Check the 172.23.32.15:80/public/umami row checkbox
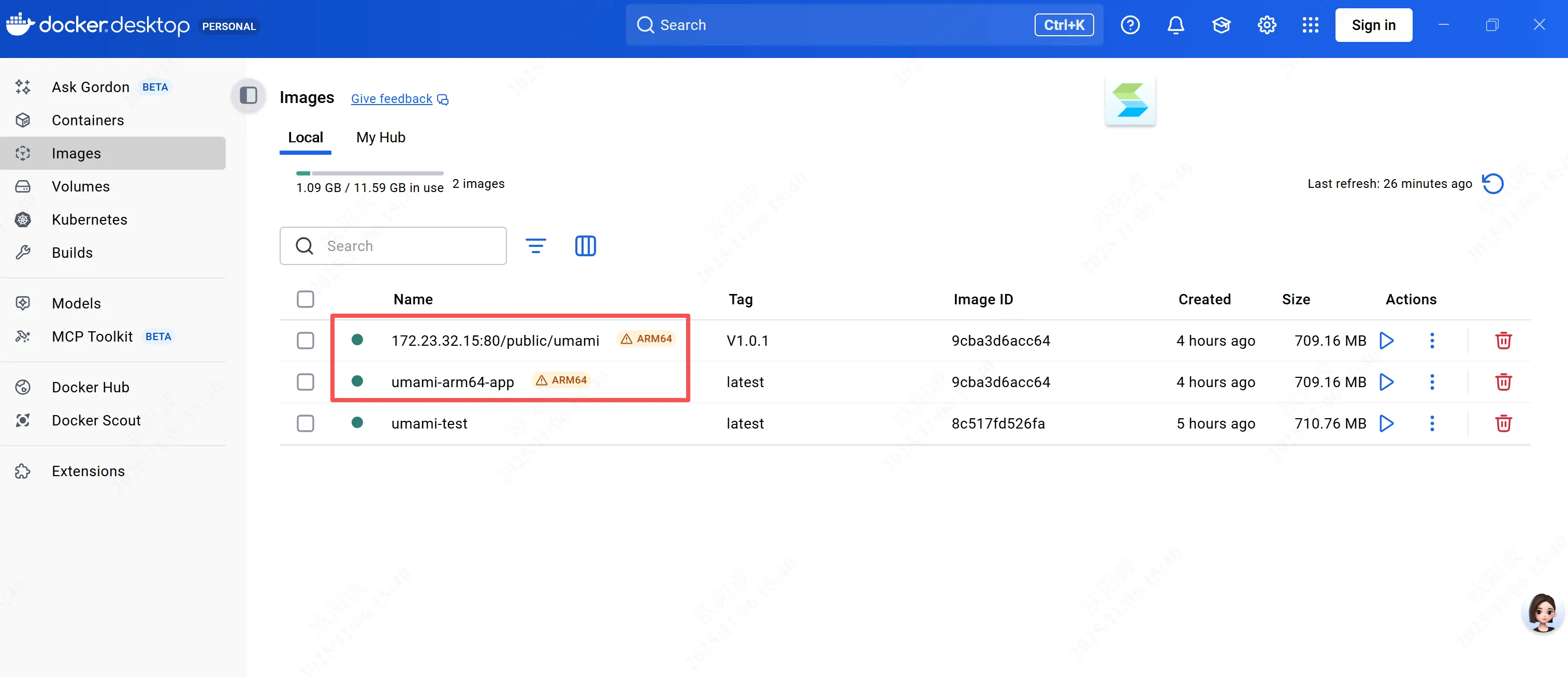Image resolution: width=1568 pixels, height=677 pixels. pos(306,341)
